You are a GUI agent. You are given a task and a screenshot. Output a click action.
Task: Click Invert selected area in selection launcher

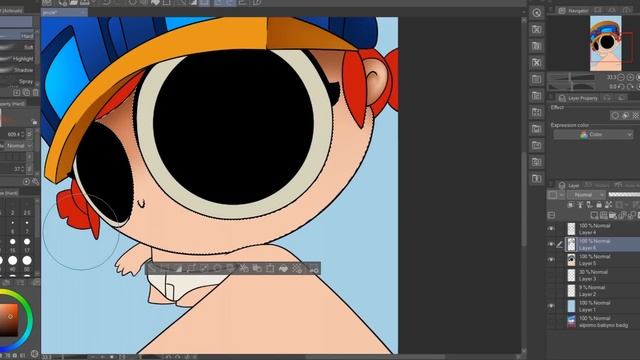pyautogui.click(x=178, y=269)
